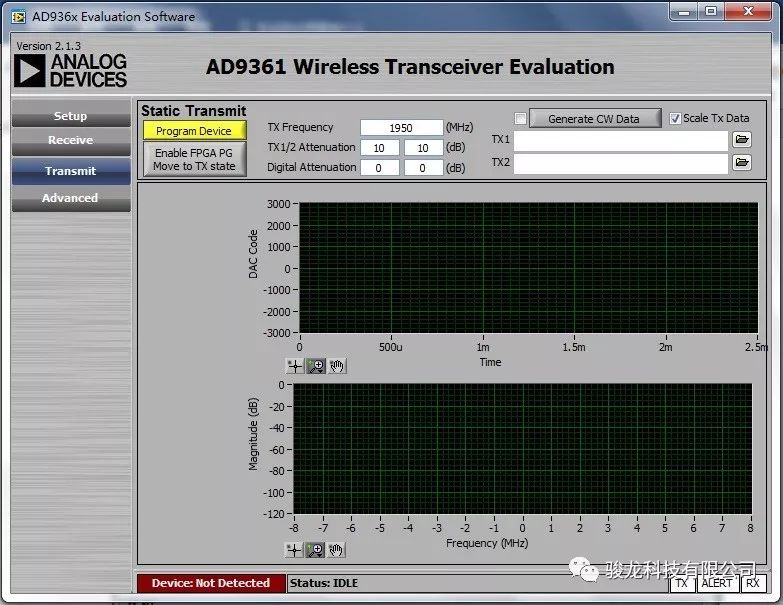This screenshot has width=783, height=605.
Task: Switch to the Setup tab
Action: (70, 116)
